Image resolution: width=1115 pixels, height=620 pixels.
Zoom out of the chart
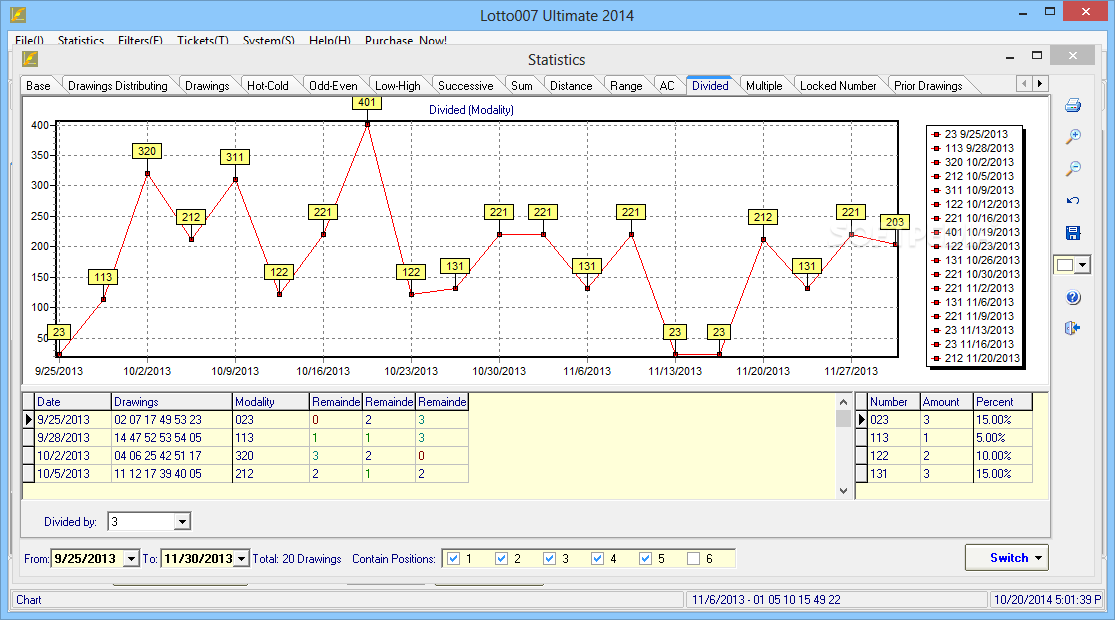[x=1073, y=169]
